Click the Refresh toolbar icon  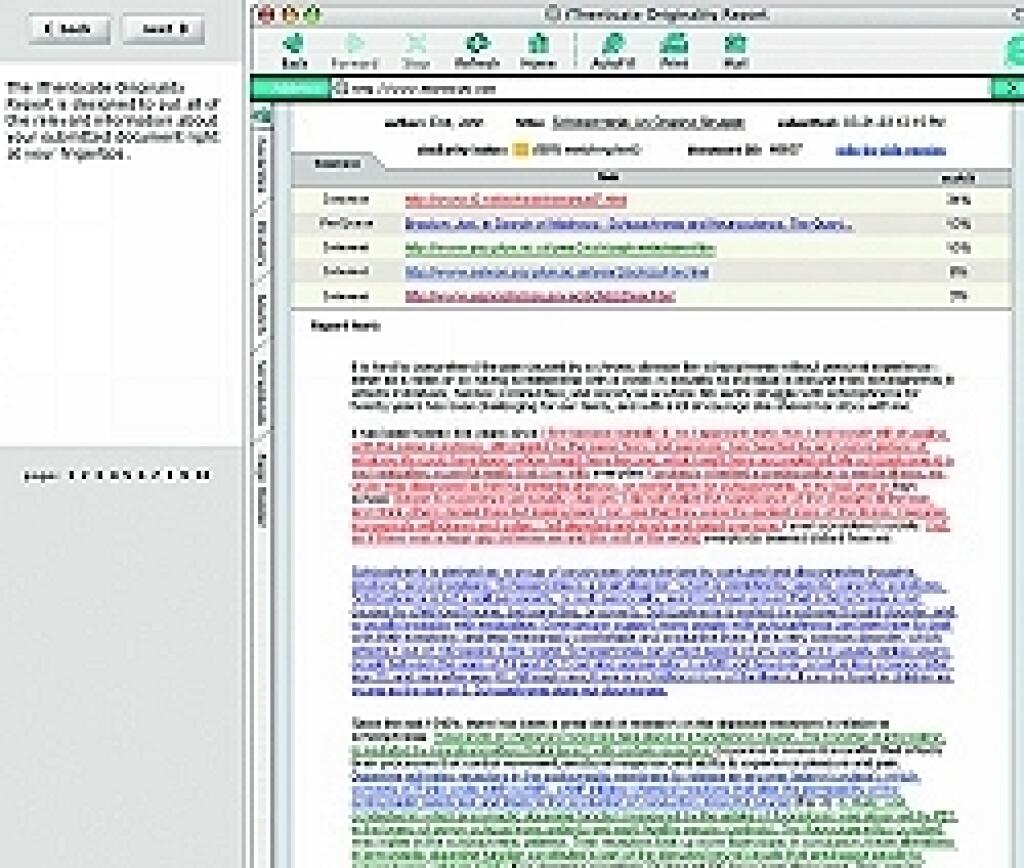coord(477,51)
